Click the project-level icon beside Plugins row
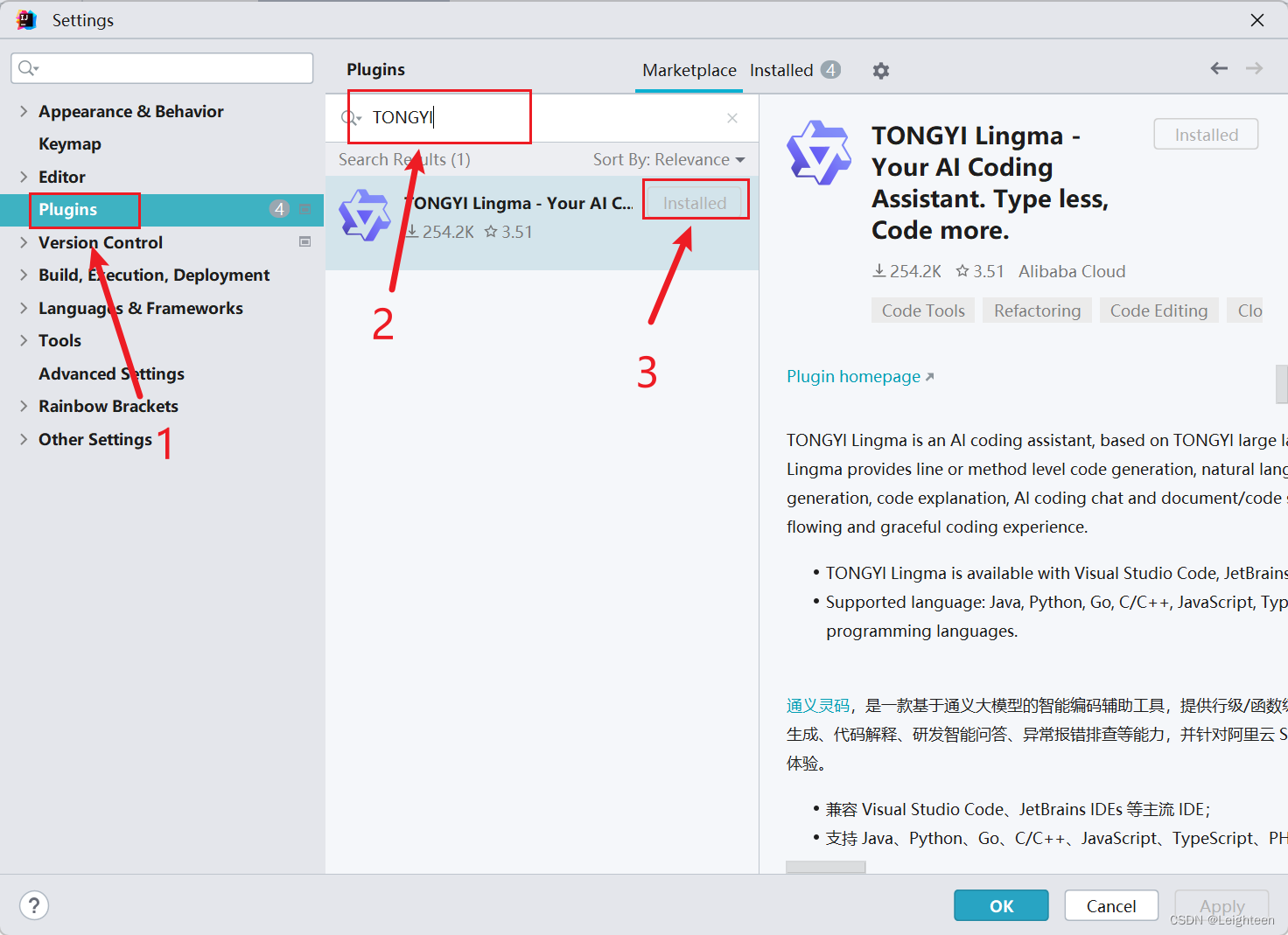Screen dimensions: 1288x935 (x=305, y=209)
